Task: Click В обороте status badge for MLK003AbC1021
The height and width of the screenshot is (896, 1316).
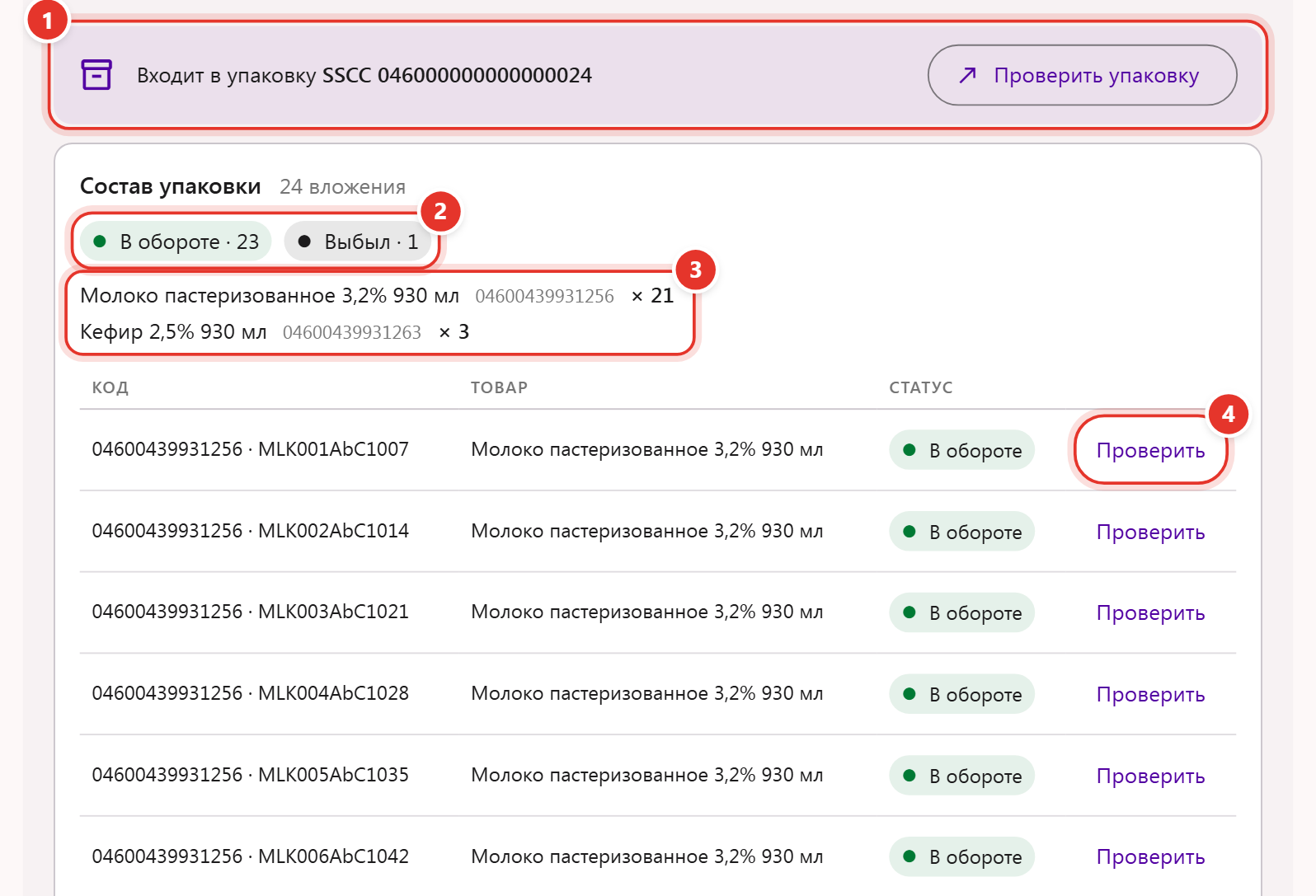Action: point(961,612)
